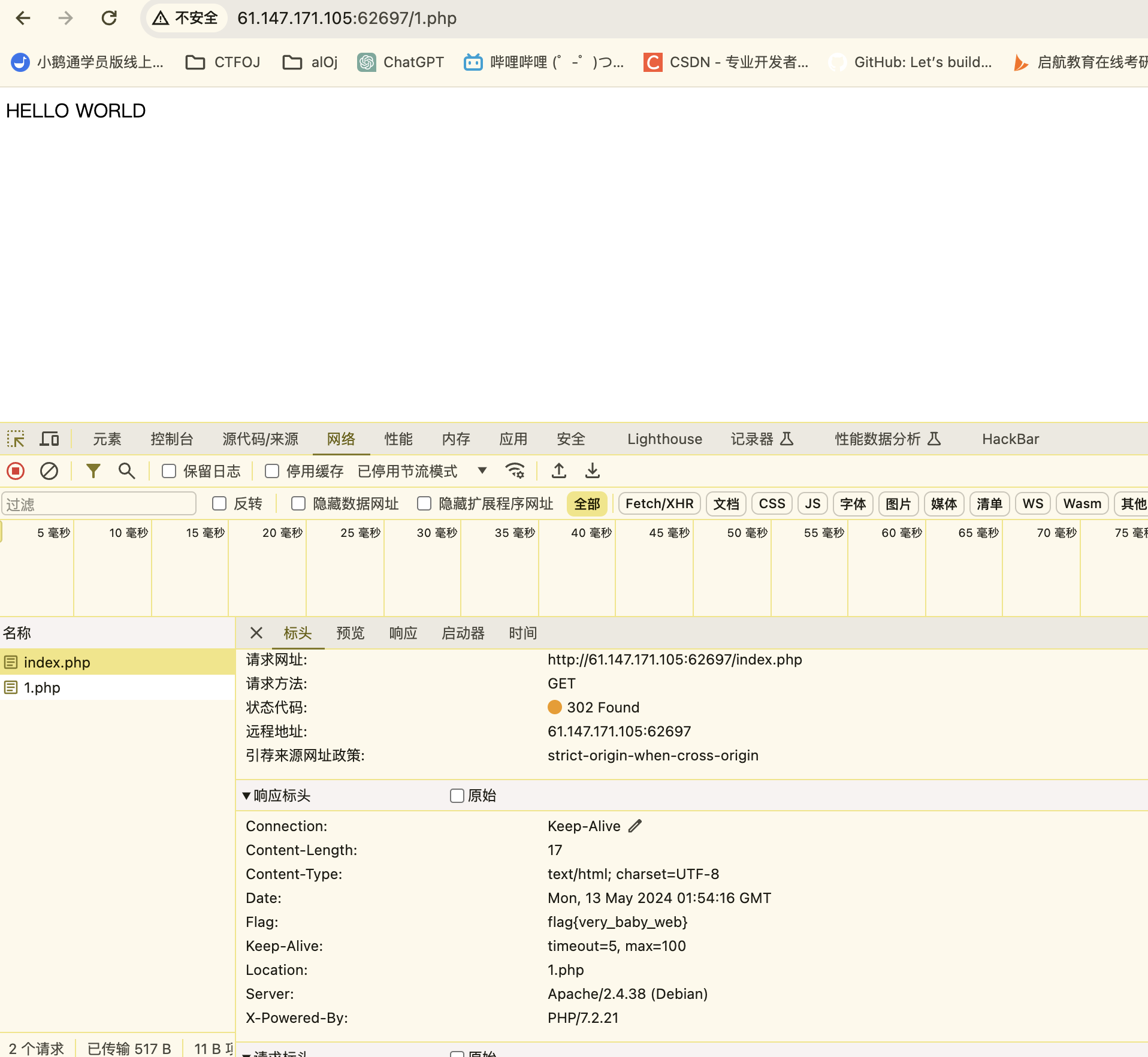Open the HackBar panel
1148x1057 pixels.
[x=1010, y=439]
